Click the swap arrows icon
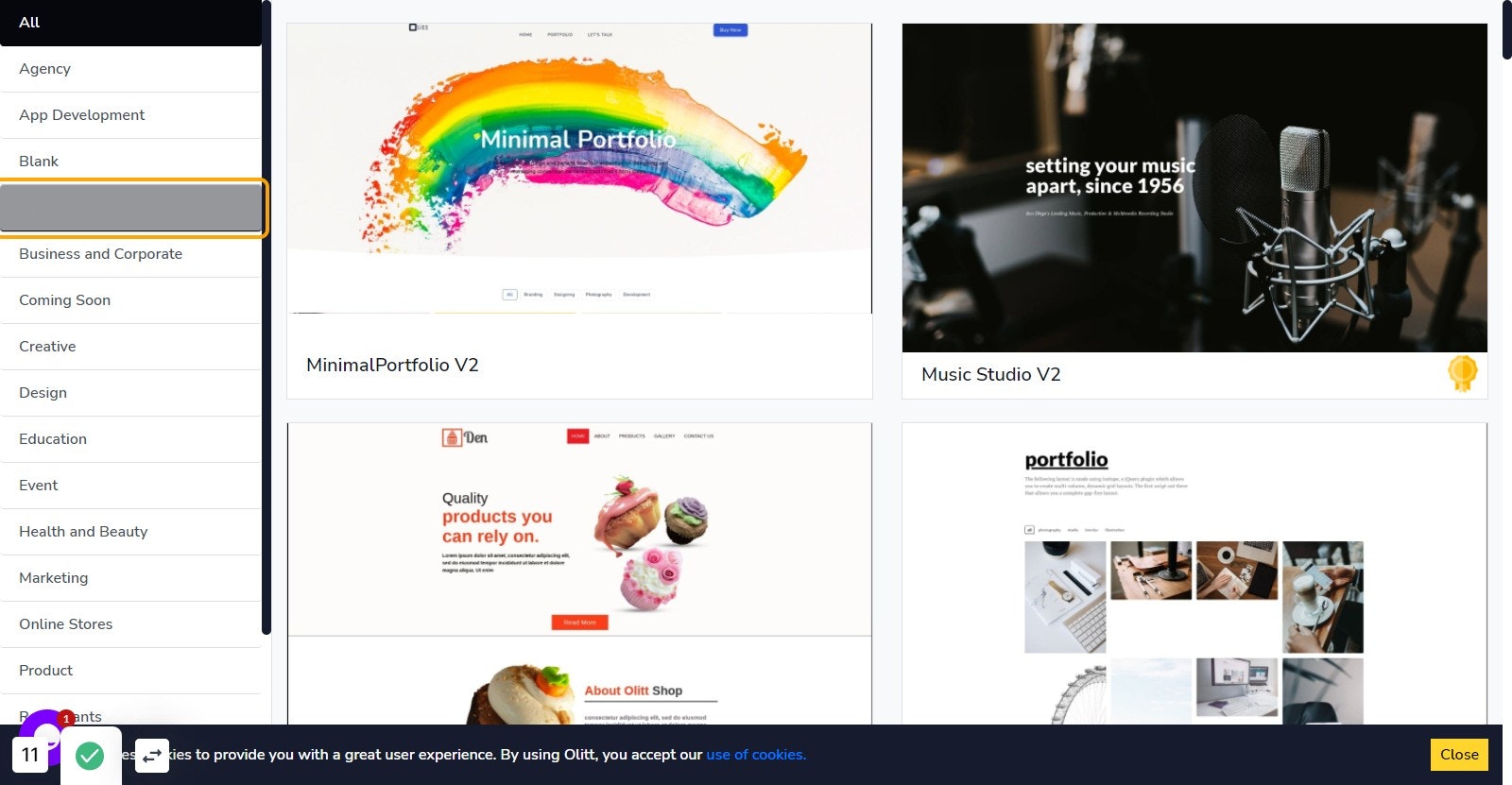 (152, 756)
